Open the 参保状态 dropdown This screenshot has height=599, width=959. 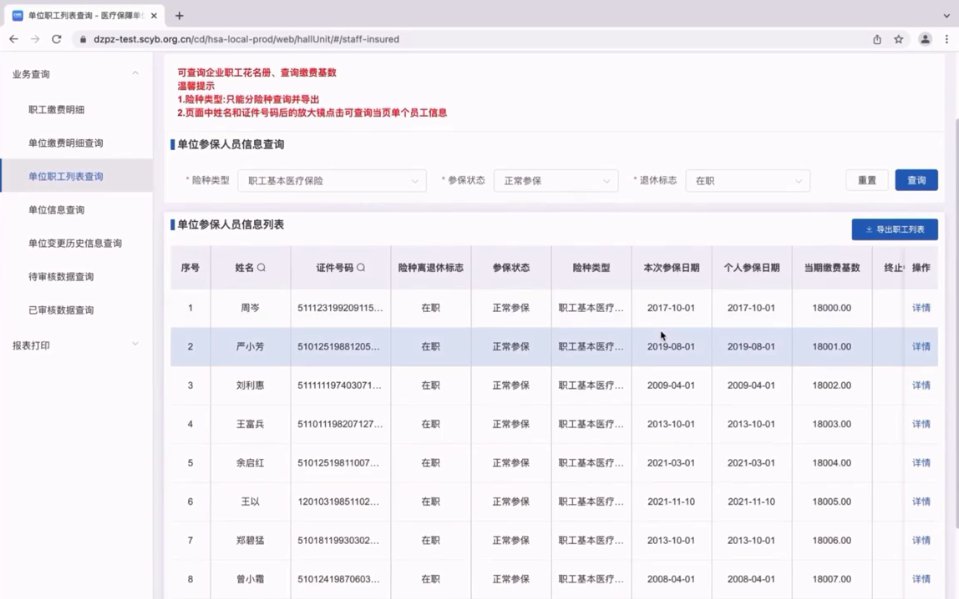tap(557, 181)
